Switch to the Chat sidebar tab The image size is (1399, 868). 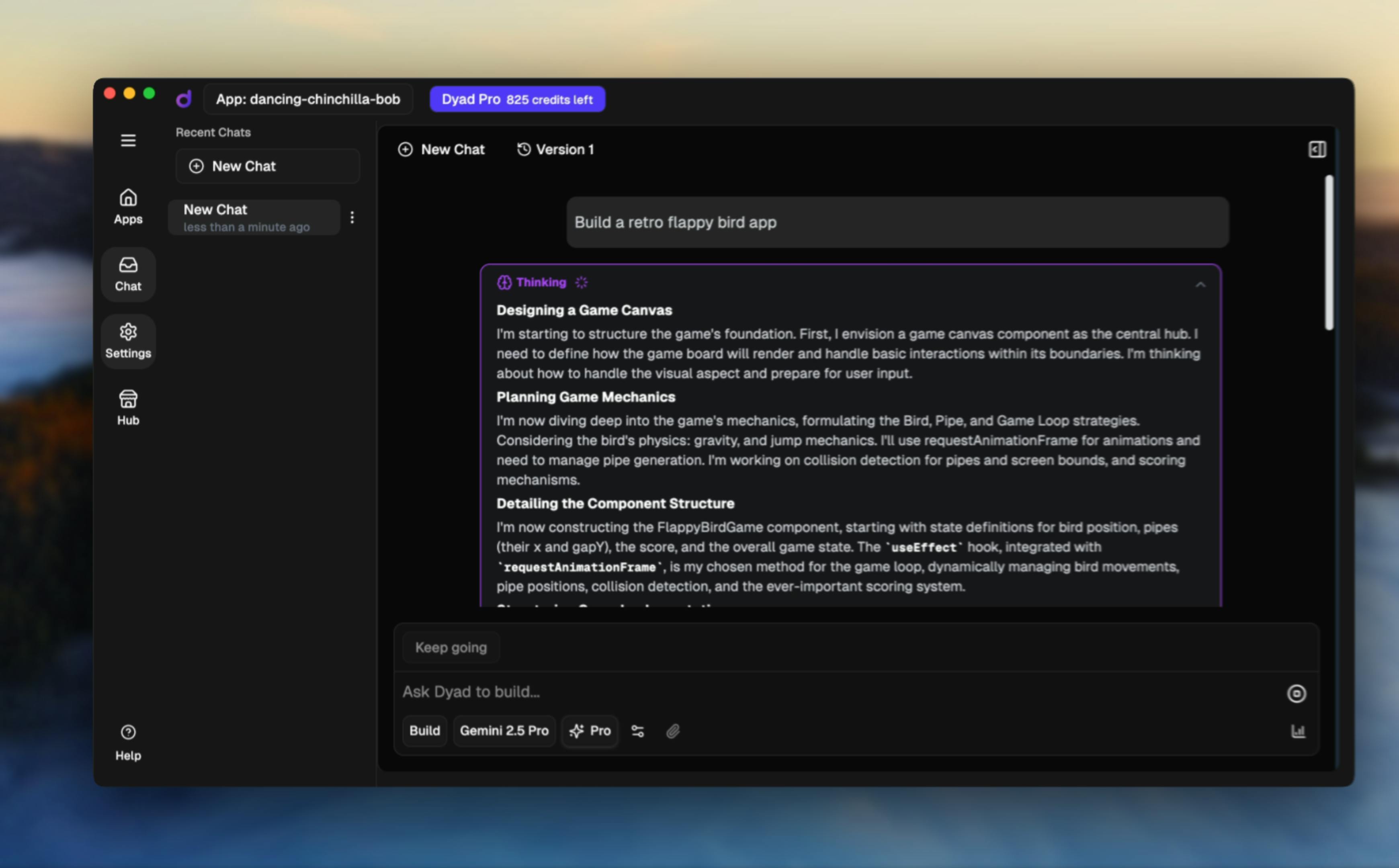pos(128,274)
